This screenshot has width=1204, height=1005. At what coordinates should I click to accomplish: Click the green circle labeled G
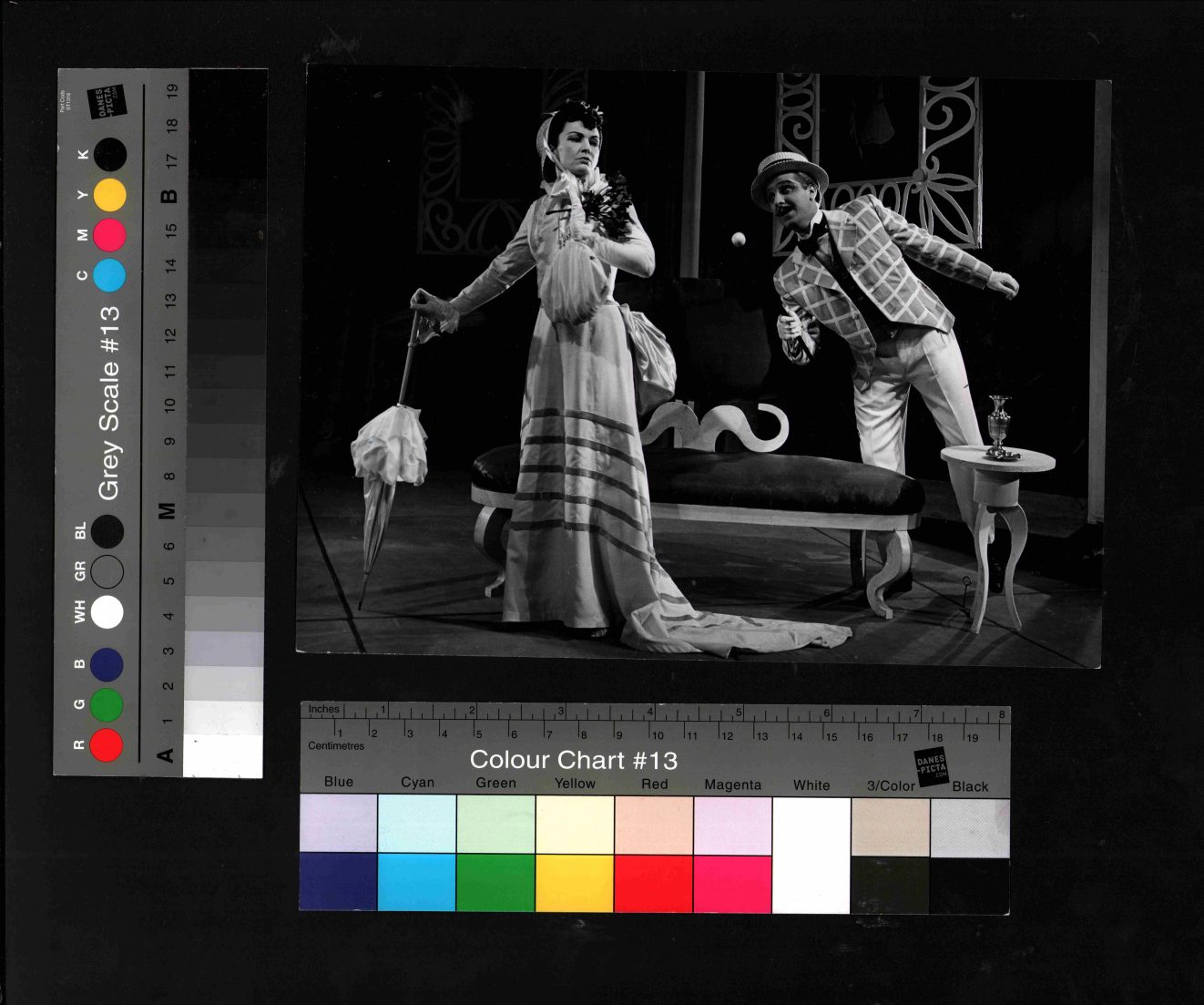[x=107, y=704]
